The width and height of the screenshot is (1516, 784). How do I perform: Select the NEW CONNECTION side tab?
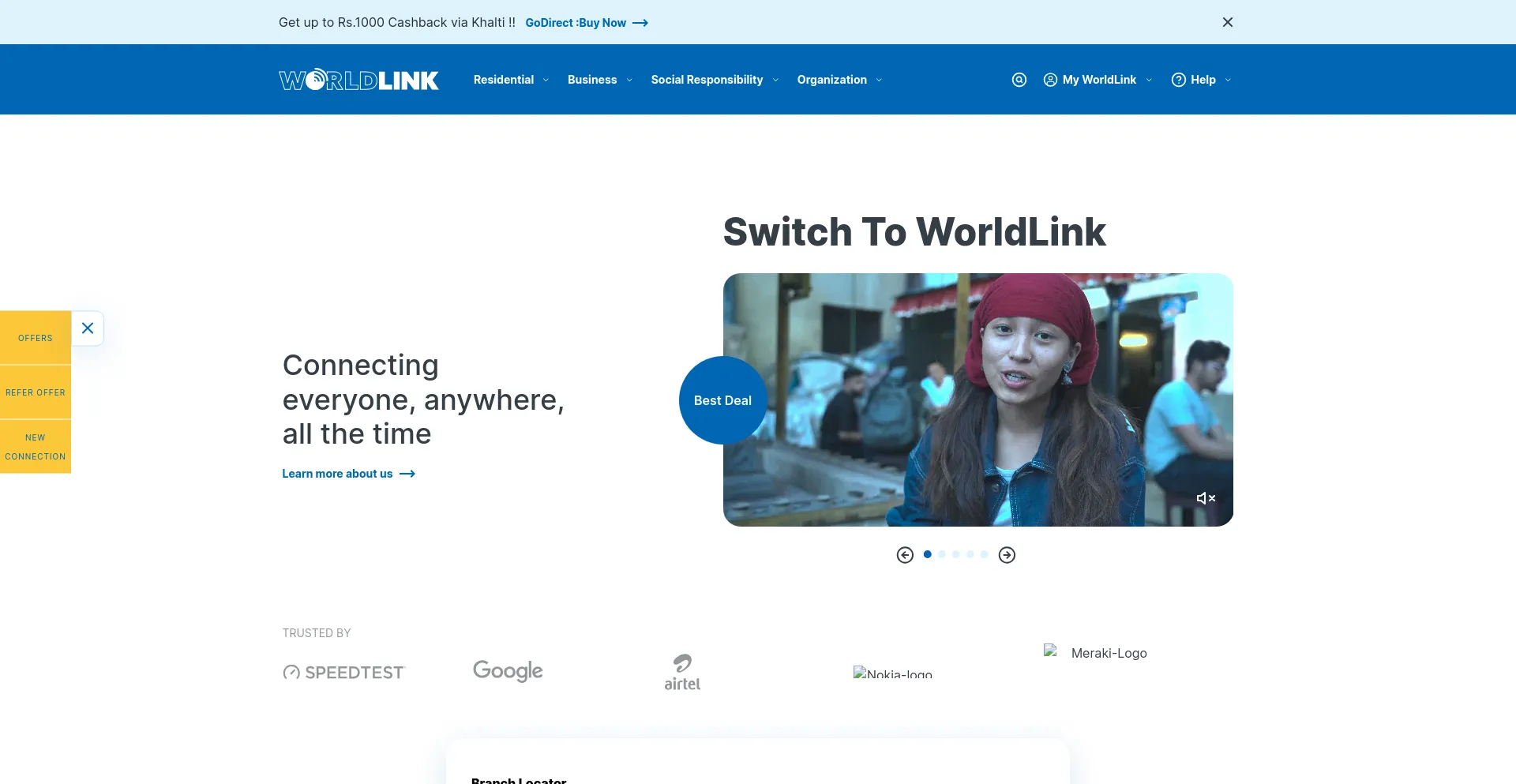[35, 446]
